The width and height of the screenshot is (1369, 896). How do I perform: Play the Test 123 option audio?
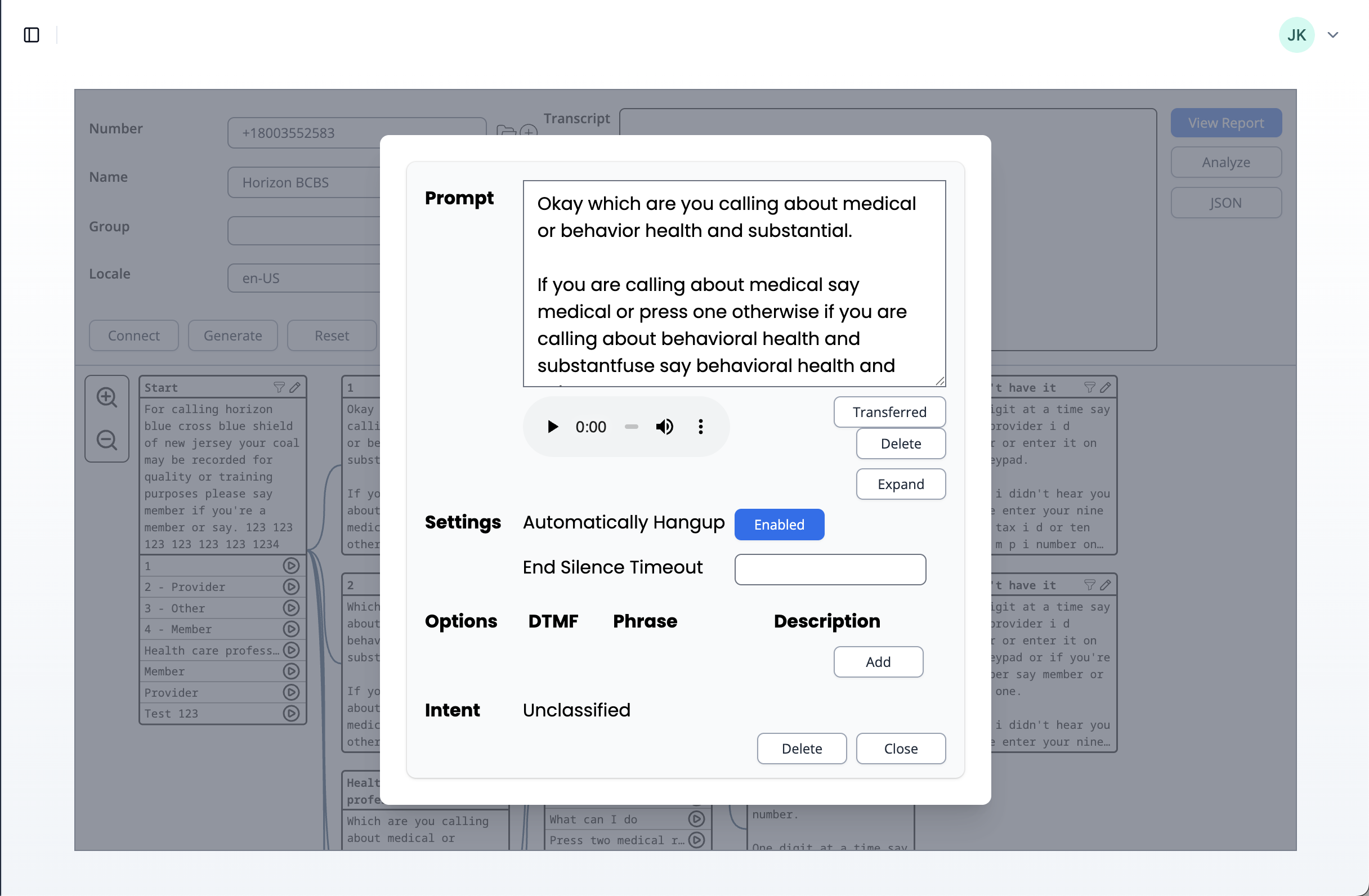(291, 713)
